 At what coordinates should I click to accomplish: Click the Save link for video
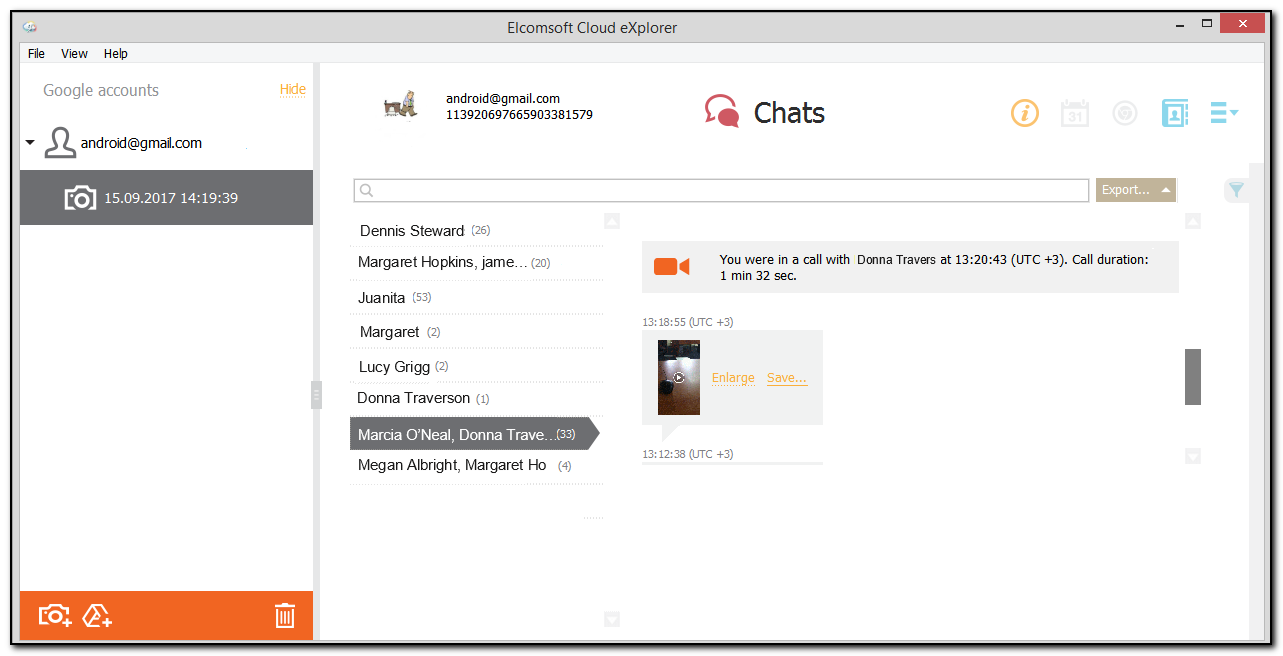[786, 378]
